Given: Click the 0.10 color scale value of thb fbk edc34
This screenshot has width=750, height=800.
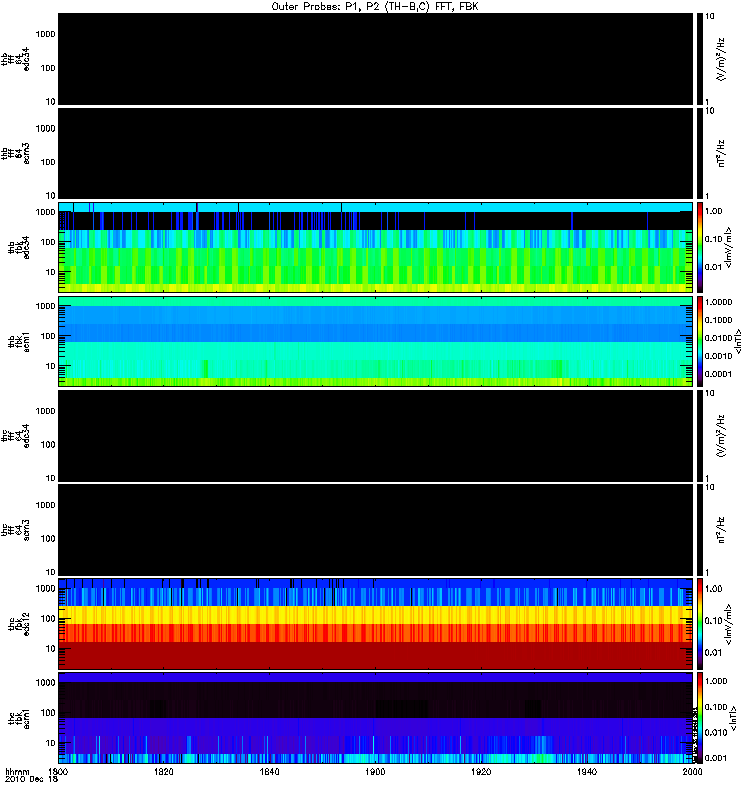Looking at the screenshot, I should coord(713,239).
